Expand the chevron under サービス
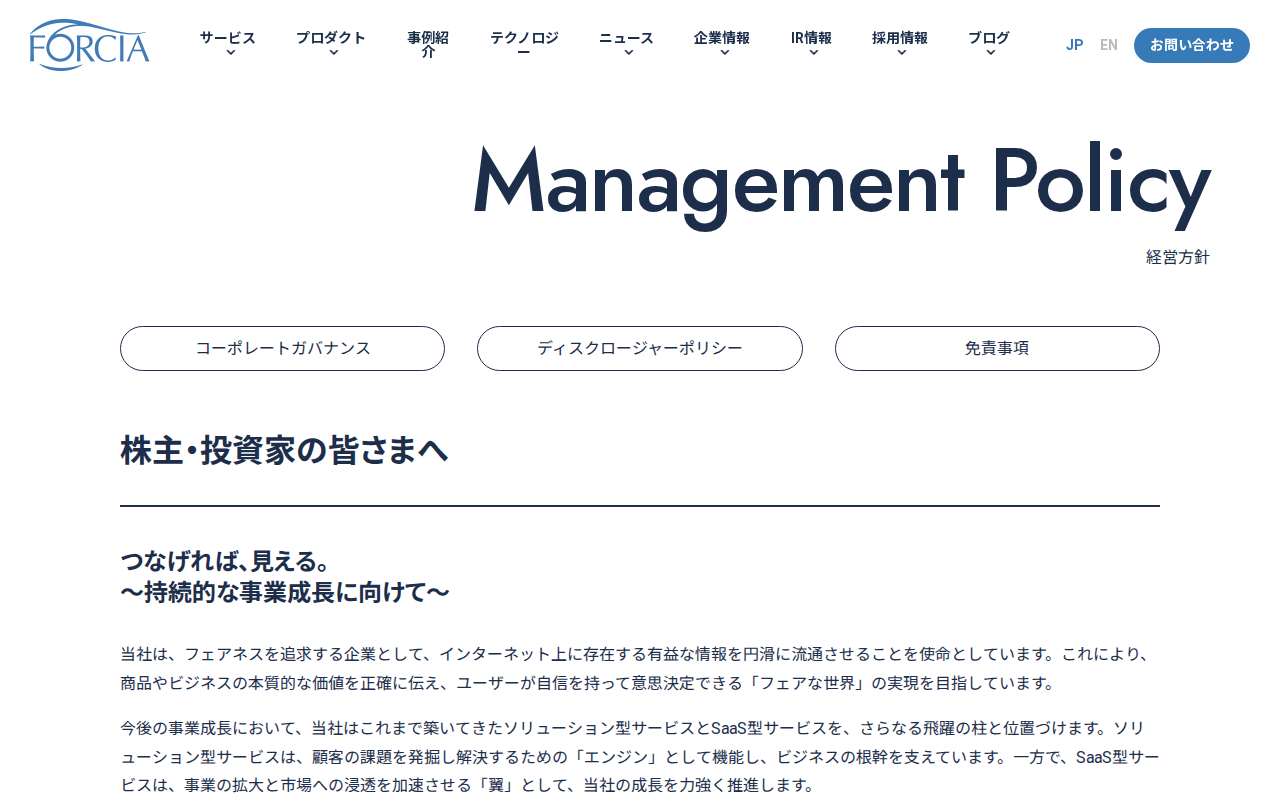Image resolution: width=1280 pixels, height=800 pixels. [x=230, y=53]
